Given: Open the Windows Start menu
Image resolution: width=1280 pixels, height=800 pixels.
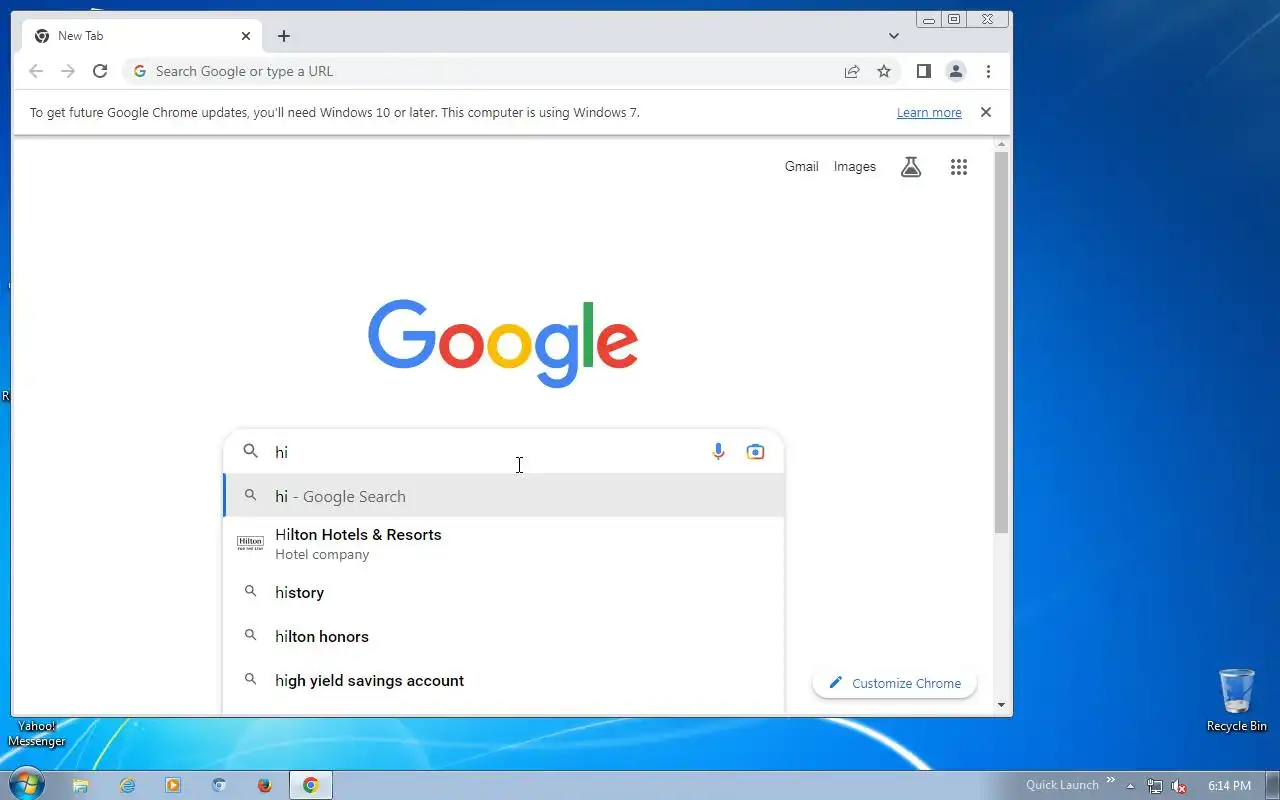Looking at the screenshot, I should (x=25, y=784).
